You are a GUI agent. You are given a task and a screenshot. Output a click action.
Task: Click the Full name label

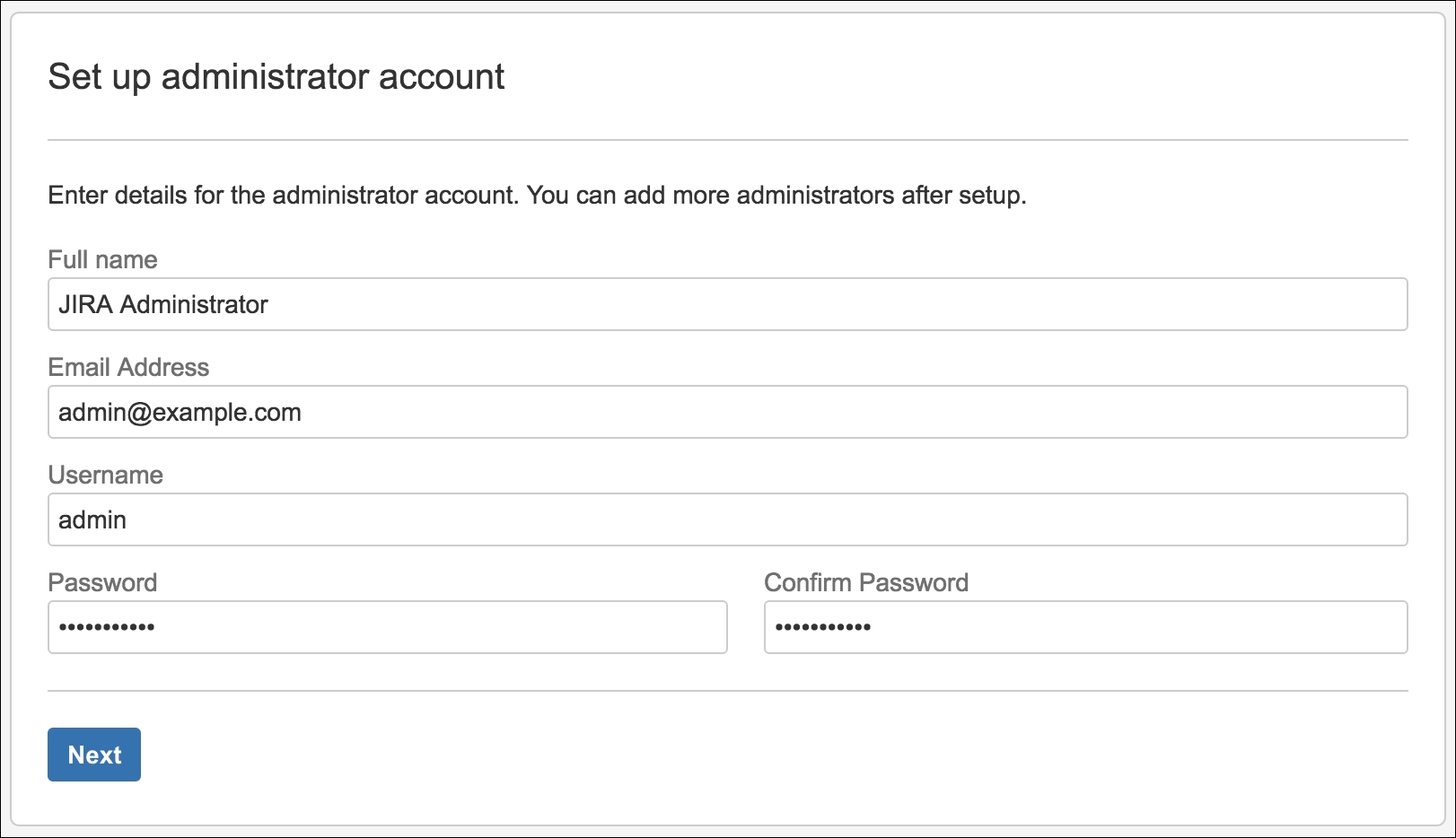click(x=102, y=259)
